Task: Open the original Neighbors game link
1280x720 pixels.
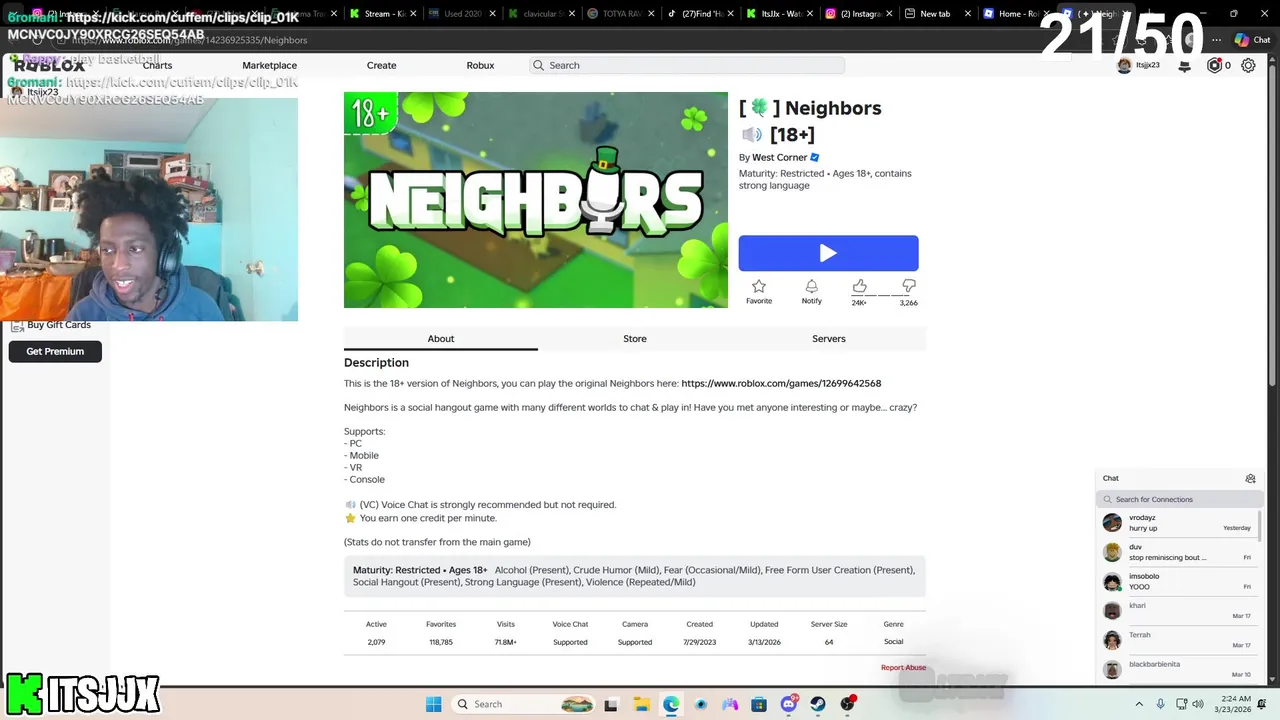Action: click(781, 383)
